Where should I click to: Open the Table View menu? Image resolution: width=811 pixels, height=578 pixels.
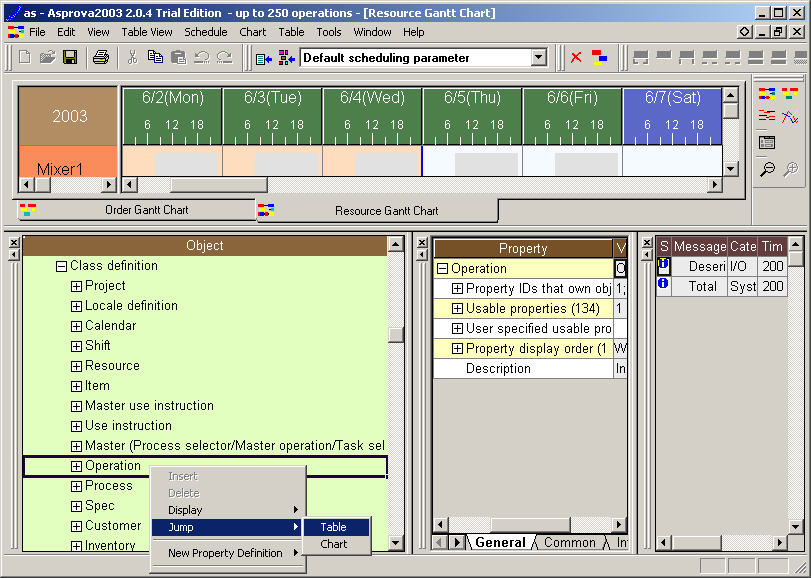(x=147, y=32)
